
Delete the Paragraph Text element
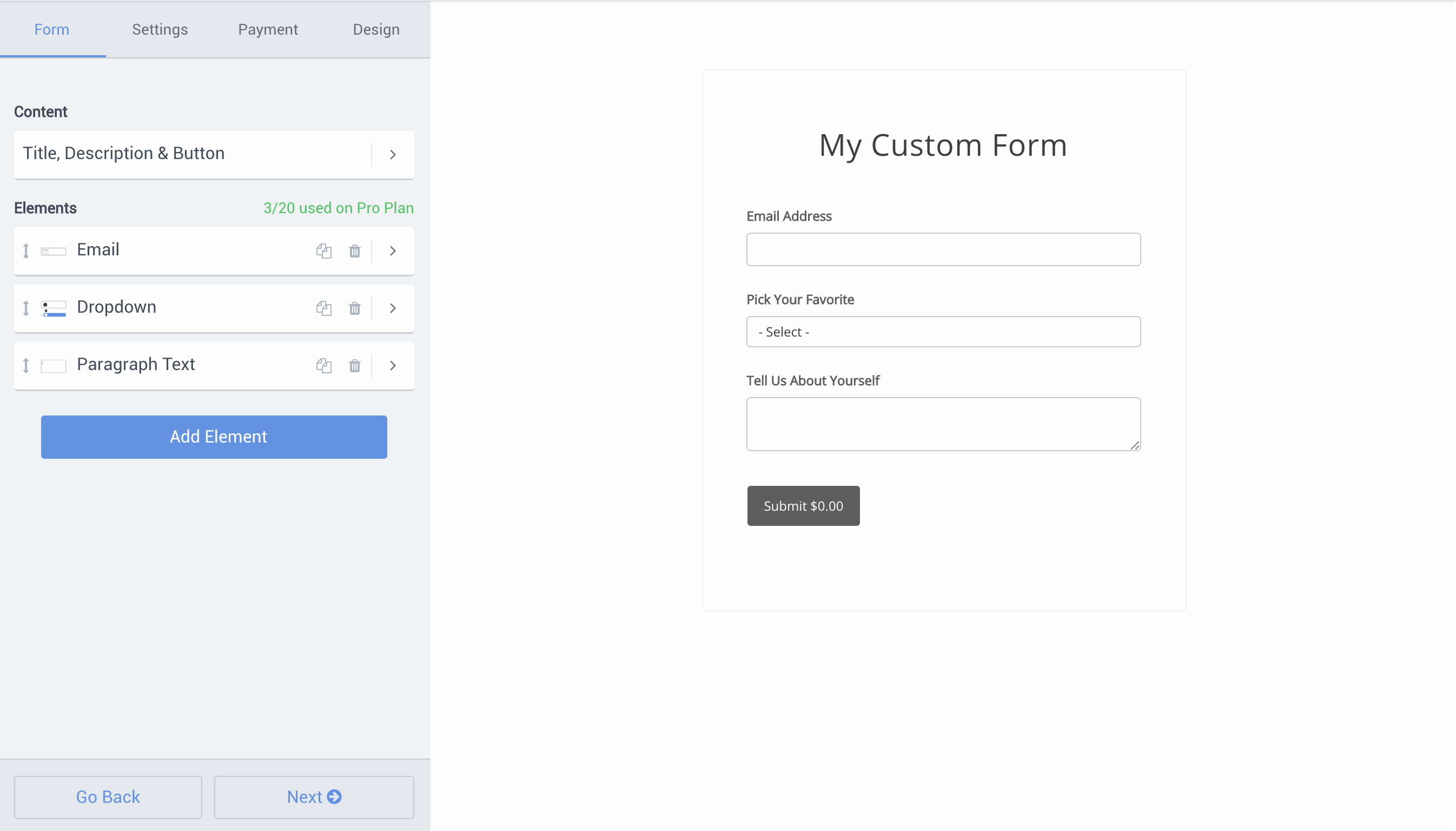click(355, 366)
